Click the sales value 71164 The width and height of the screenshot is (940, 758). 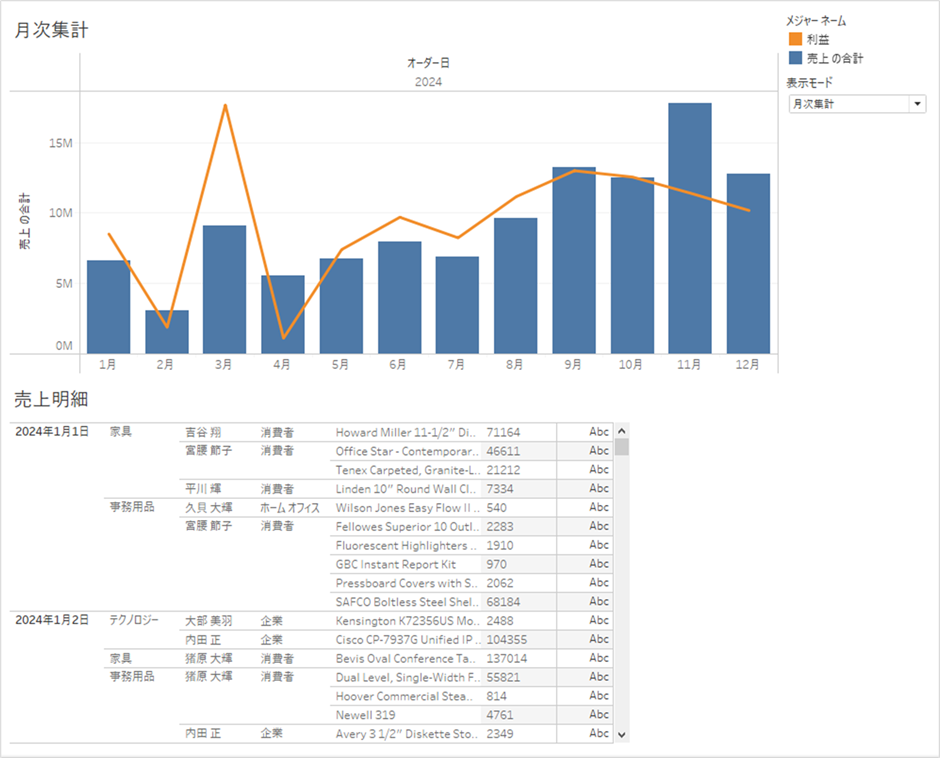[504, 432]
